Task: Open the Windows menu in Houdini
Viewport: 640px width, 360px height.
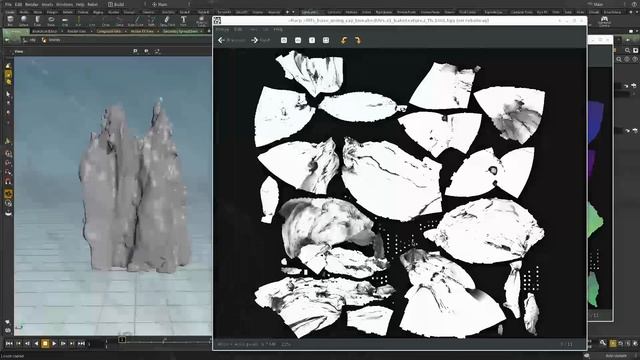Action: pos(64,4)
